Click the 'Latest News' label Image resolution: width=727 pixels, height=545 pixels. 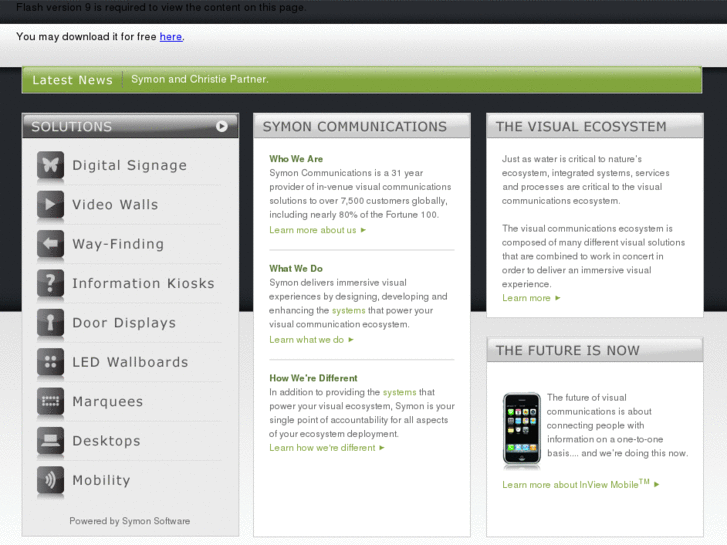pos(72,80)
